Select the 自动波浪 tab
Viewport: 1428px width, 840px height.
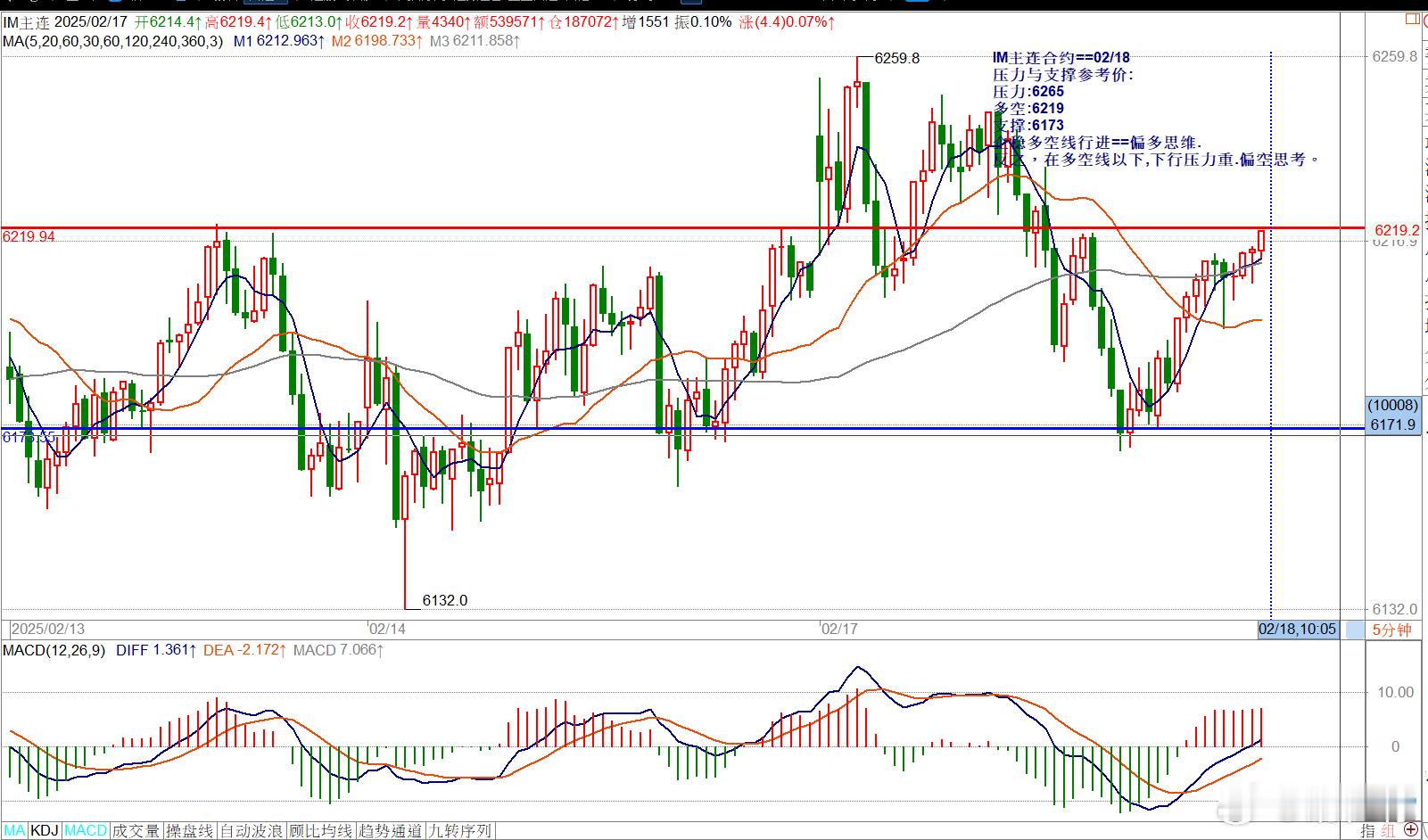point(252,831)
